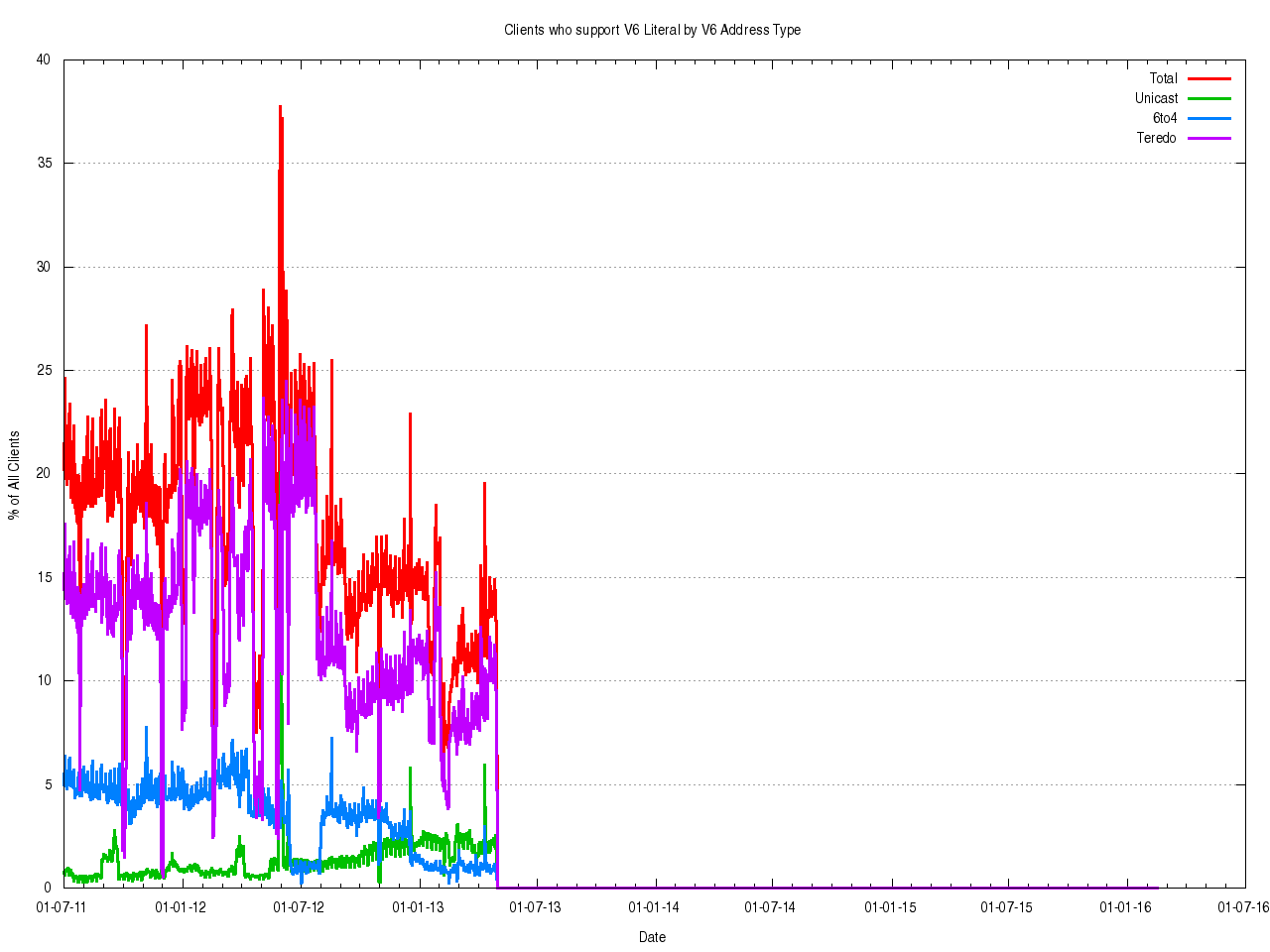The image size is (1270, 952).
Task: Click the 10 value on the y-axis
Action: tap(43, 680)
